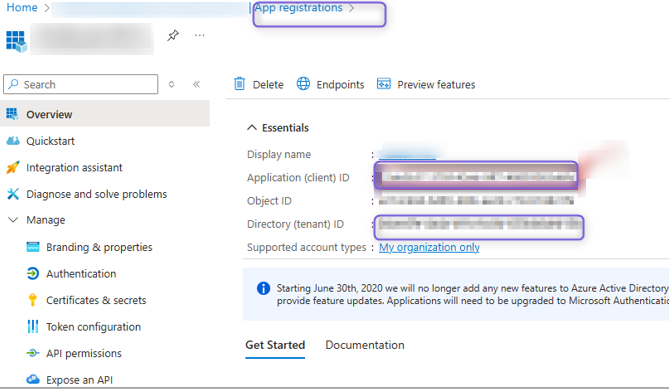Open Integration assistant
This screenshot has width=669, height=389.
point(74,168)
